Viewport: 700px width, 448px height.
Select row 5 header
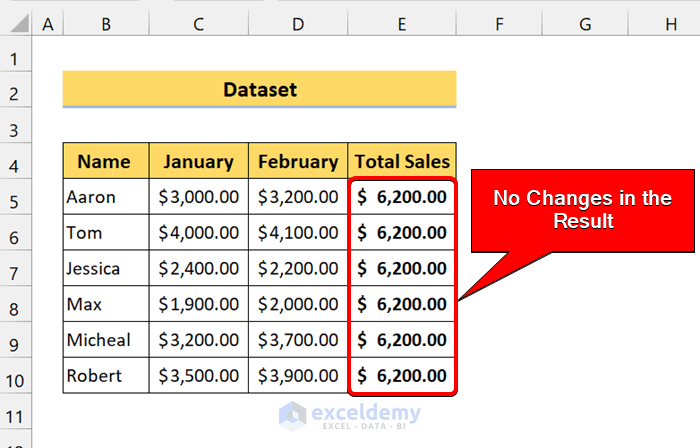(15, 198)
